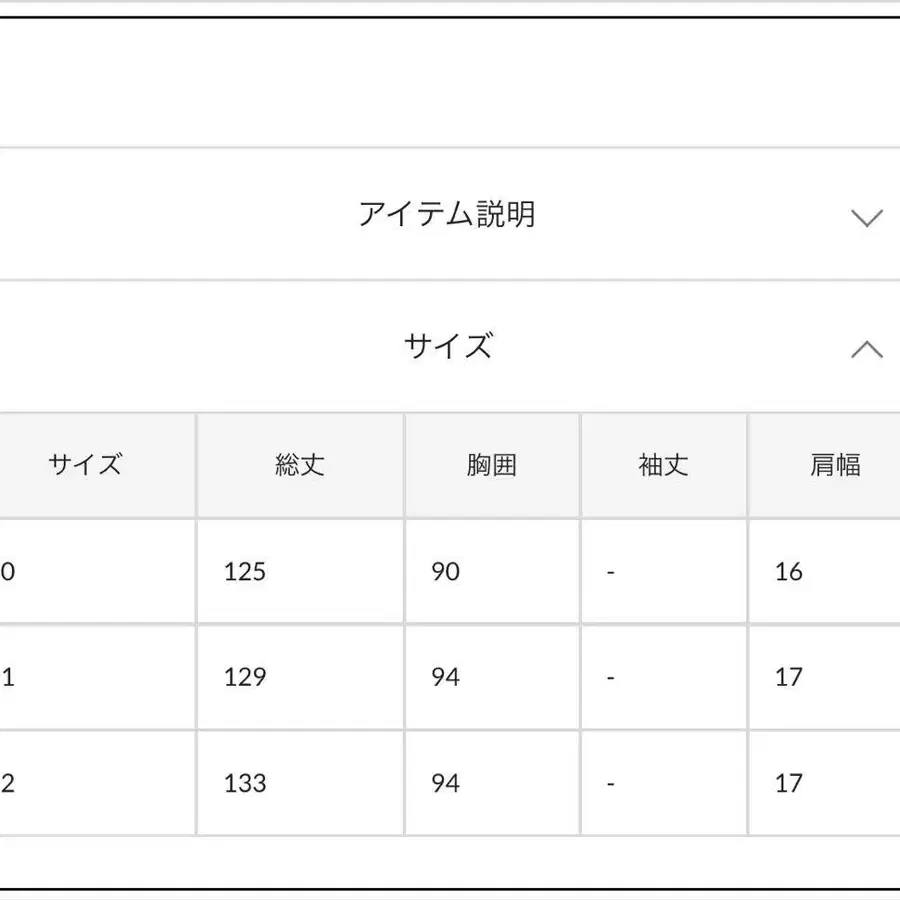Click the size 0 row label
900x900 pixels.
(x=5, y=572)
